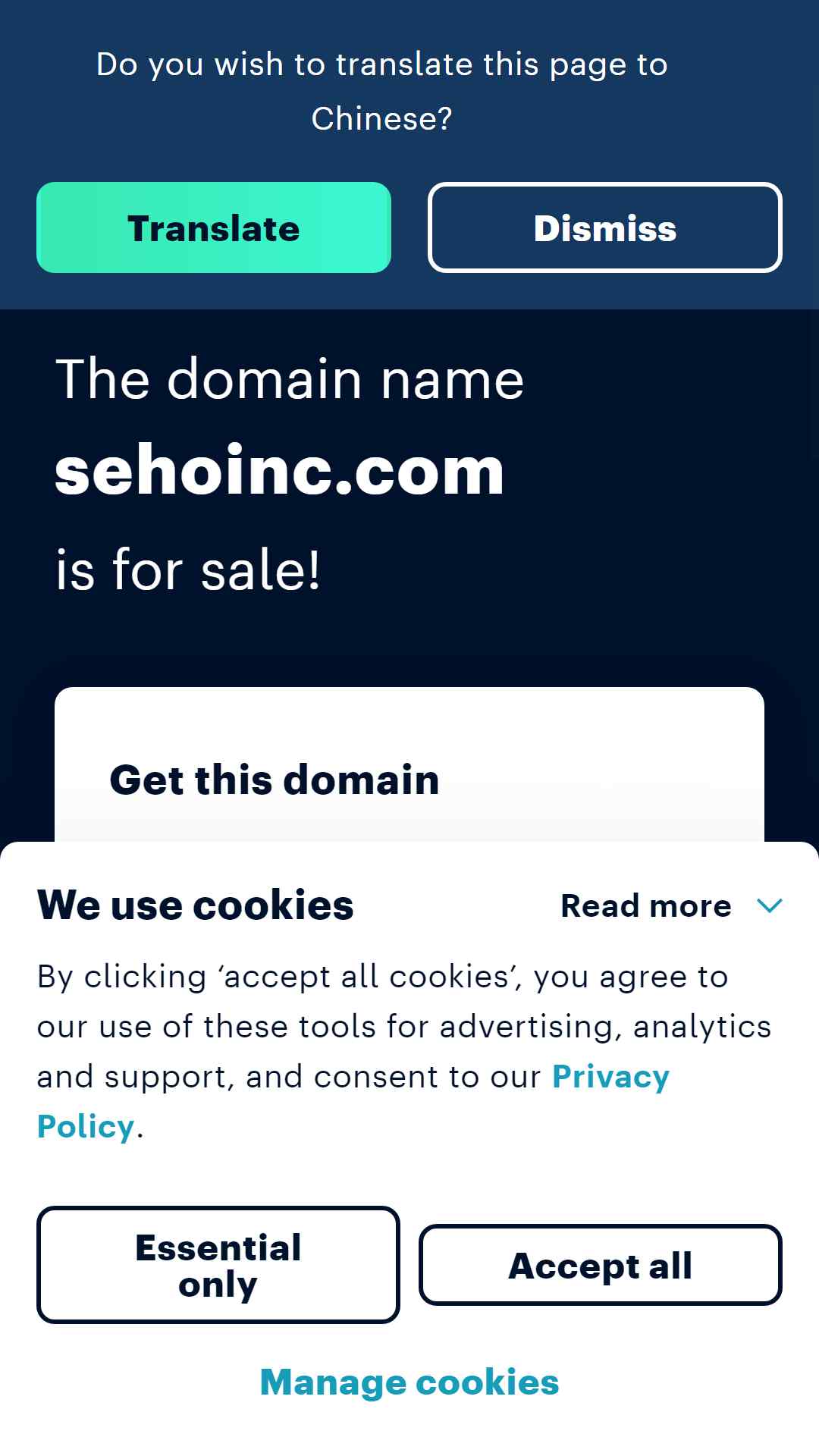Click the 'advertising, analytics' text in the notice

[x=605, y=1027]
